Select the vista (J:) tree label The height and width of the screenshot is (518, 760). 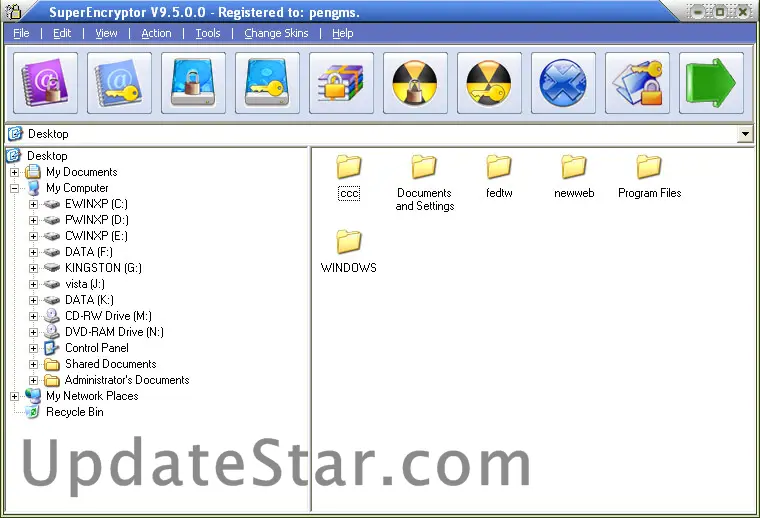[85, 284]
